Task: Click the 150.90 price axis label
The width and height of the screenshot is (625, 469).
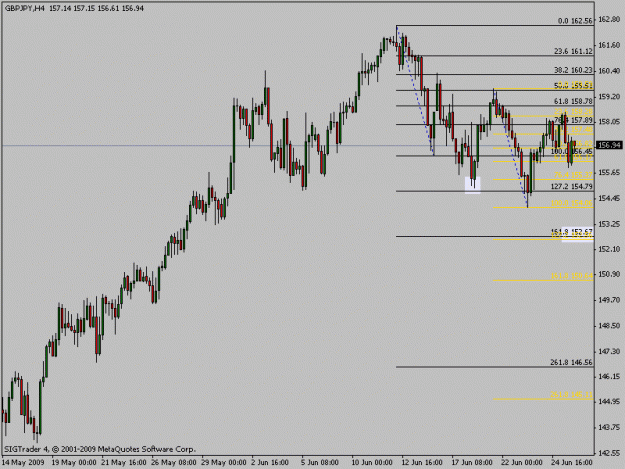Action: (x=609, y=274)
